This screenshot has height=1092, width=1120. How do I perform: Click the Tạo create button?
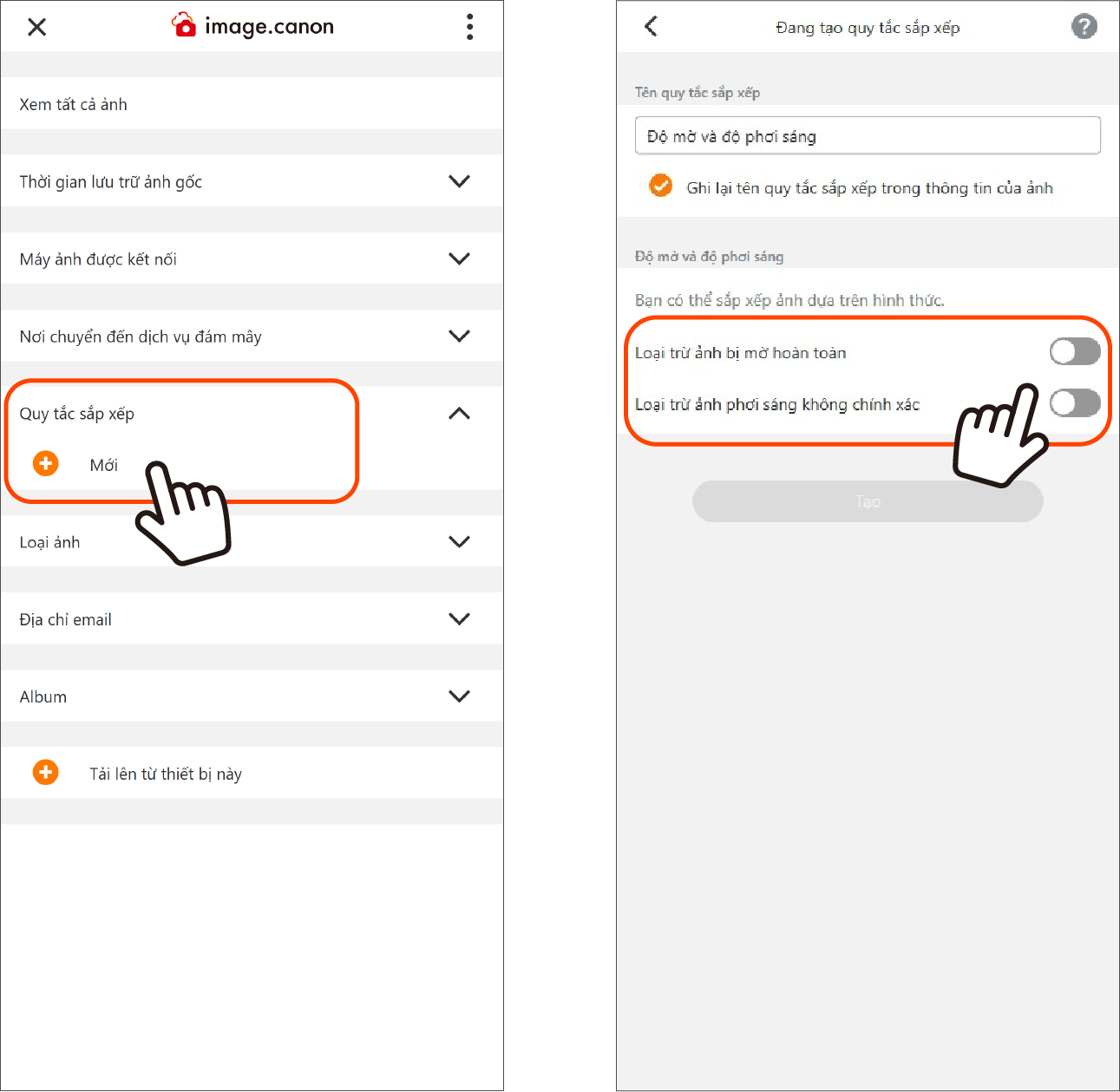(x=868, y=501)
